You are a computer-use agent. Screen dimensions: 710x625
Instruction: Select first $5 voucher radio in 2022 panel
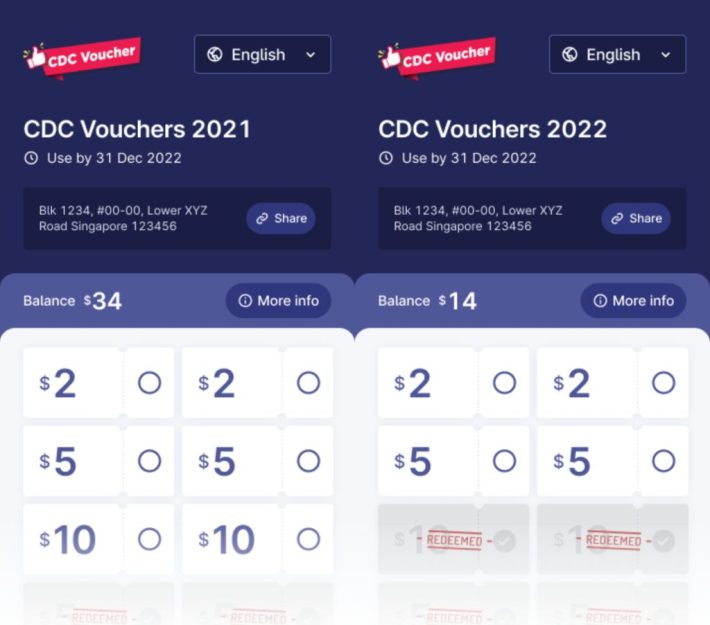[x=504, y=461]
